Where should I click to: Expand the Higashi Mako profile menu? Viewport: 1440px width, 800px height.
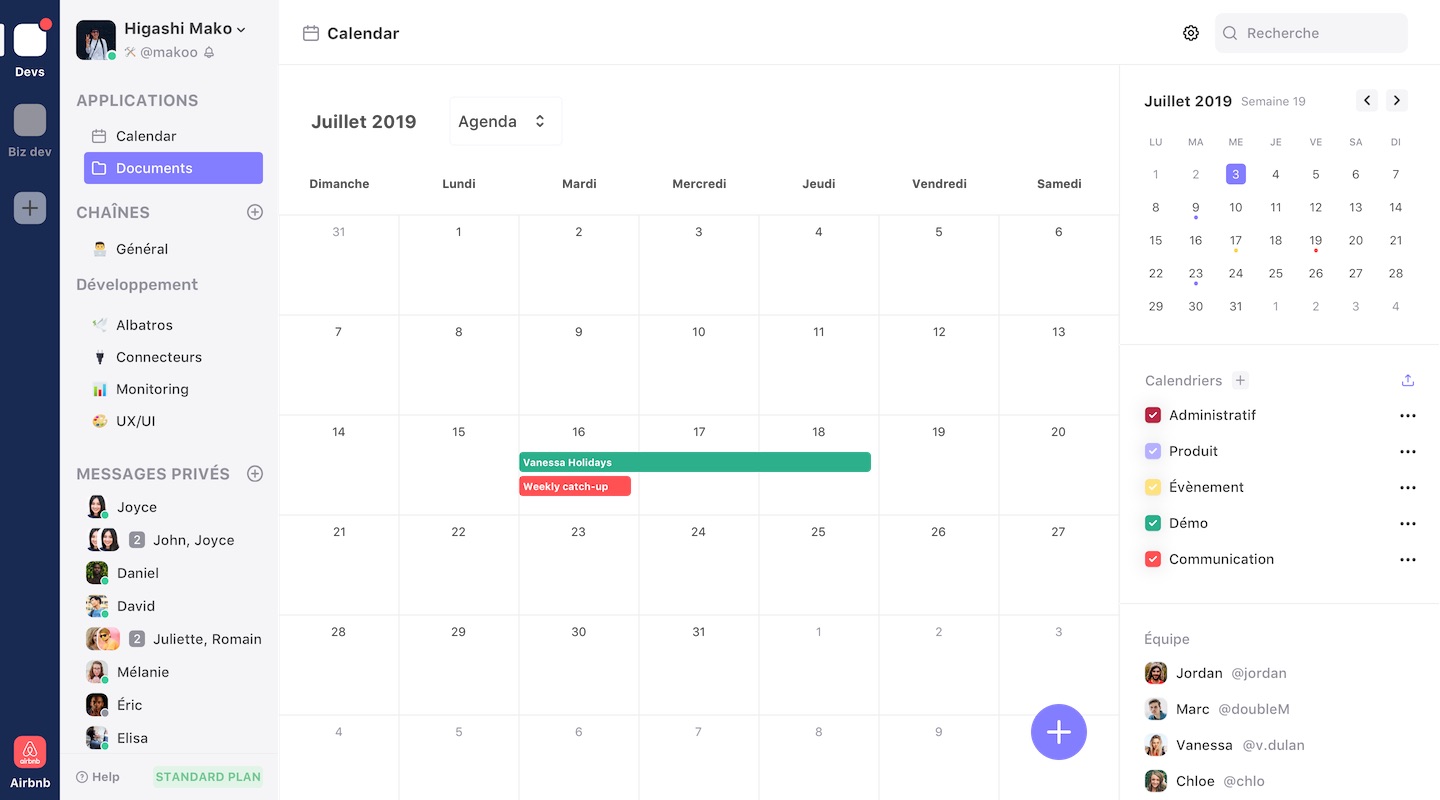click(186, 28)
